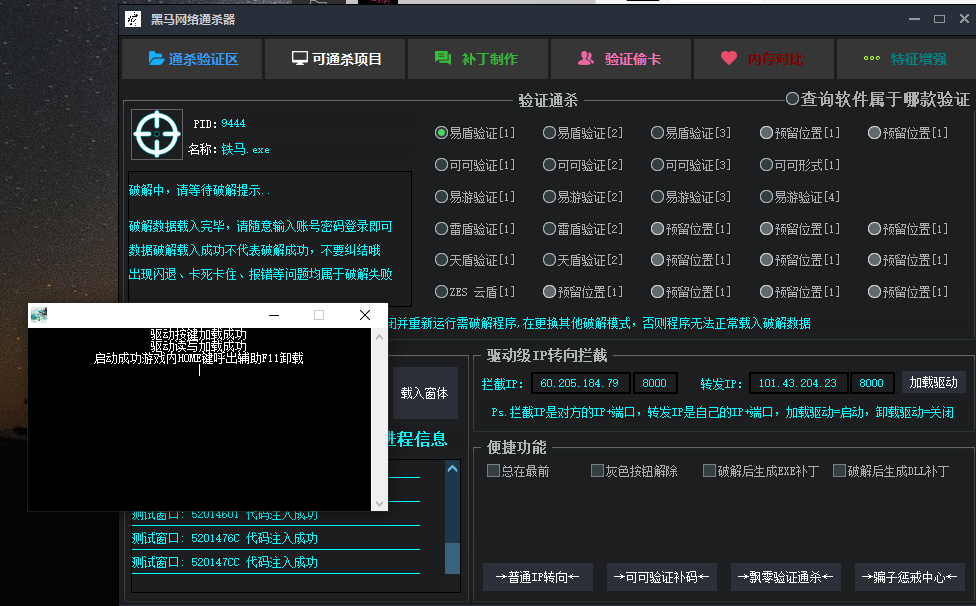The width and height of the screenshot is (976, 606).
Task: Click the crosshair target process picker icon
Action: [157, 134]
